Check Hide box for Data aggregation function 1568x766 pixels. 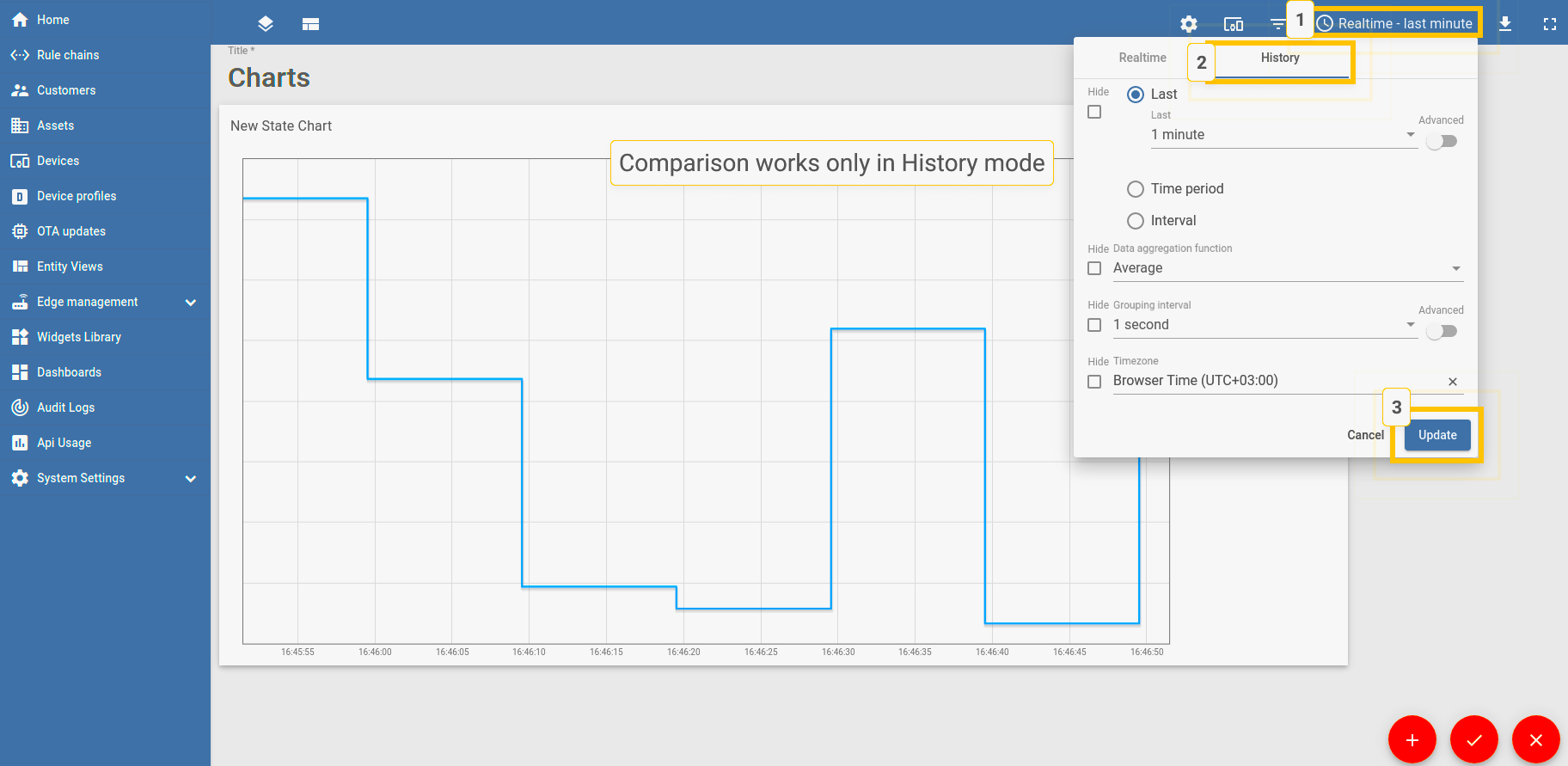click(1094, 268)
